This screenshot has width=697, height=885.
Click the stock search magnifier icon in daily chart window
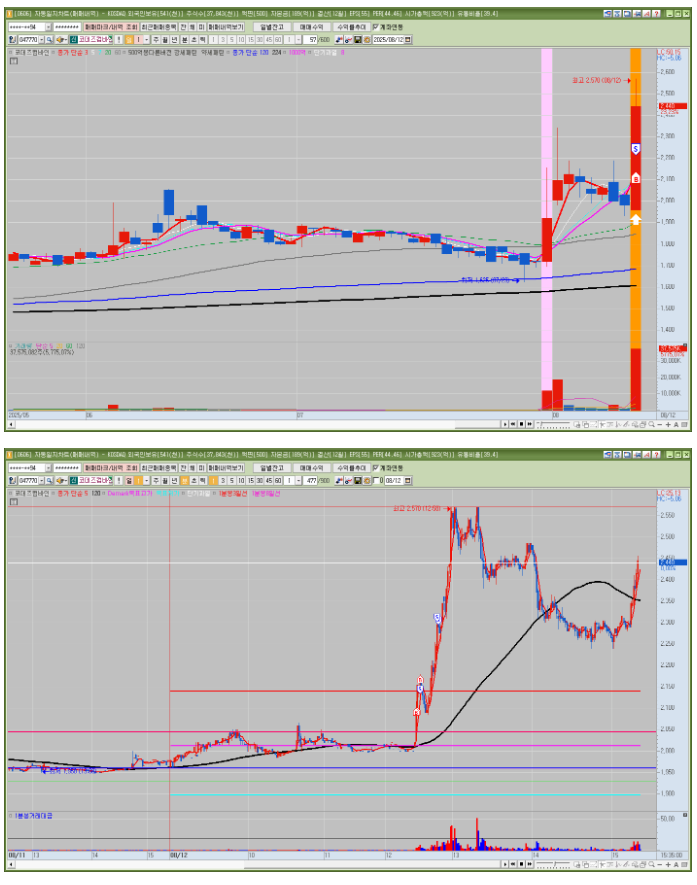[x=49, y=40]
